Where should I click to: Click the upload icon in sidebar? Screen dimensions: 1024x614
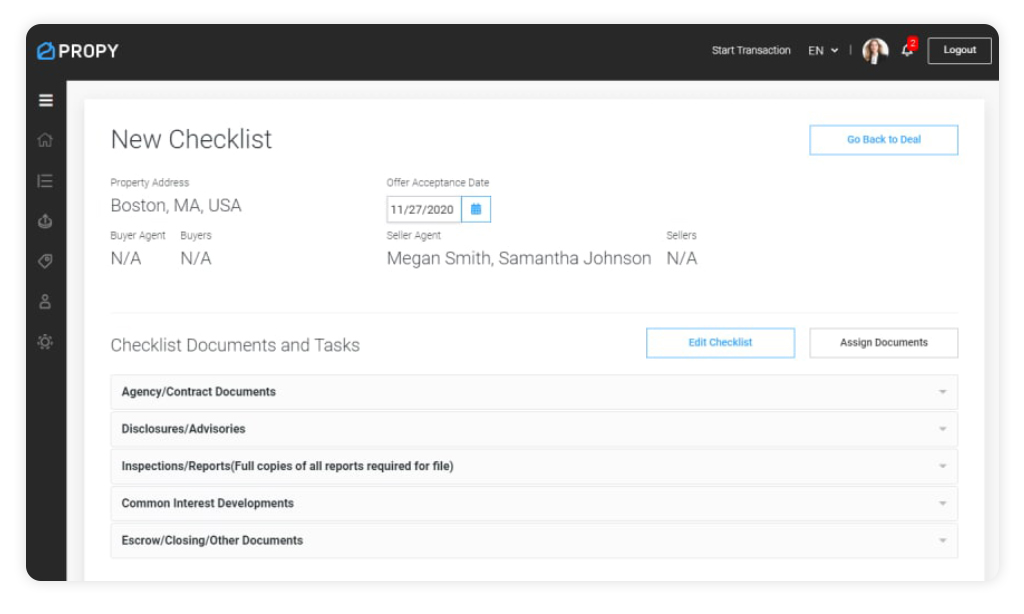[x=45, y=221]
